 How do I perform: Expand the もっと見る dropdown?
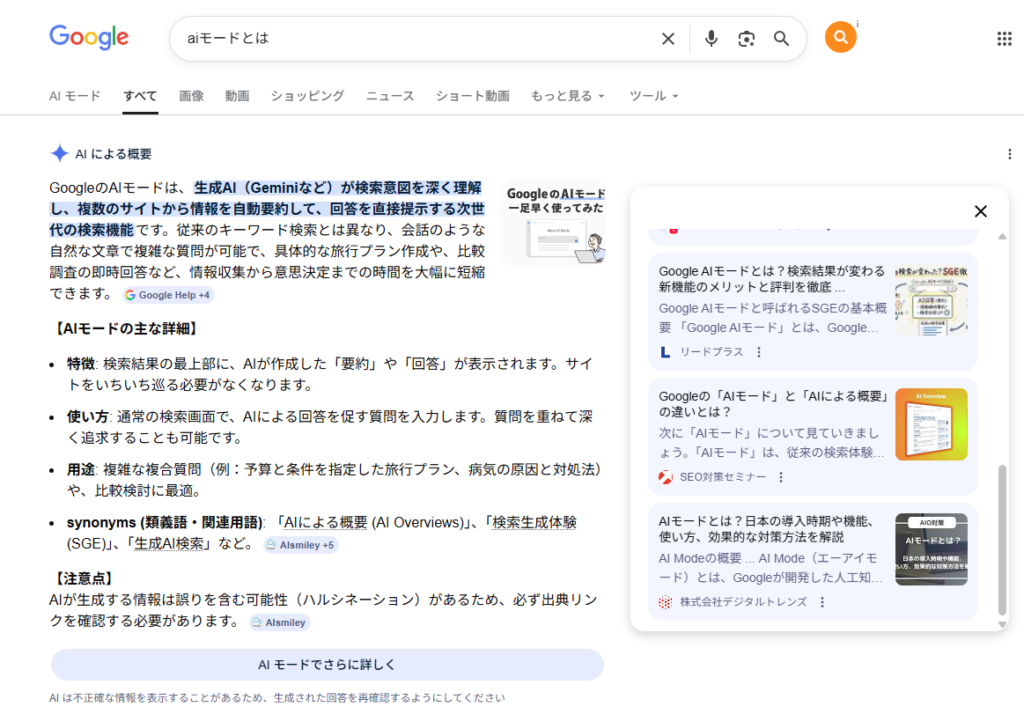(567, 96)
